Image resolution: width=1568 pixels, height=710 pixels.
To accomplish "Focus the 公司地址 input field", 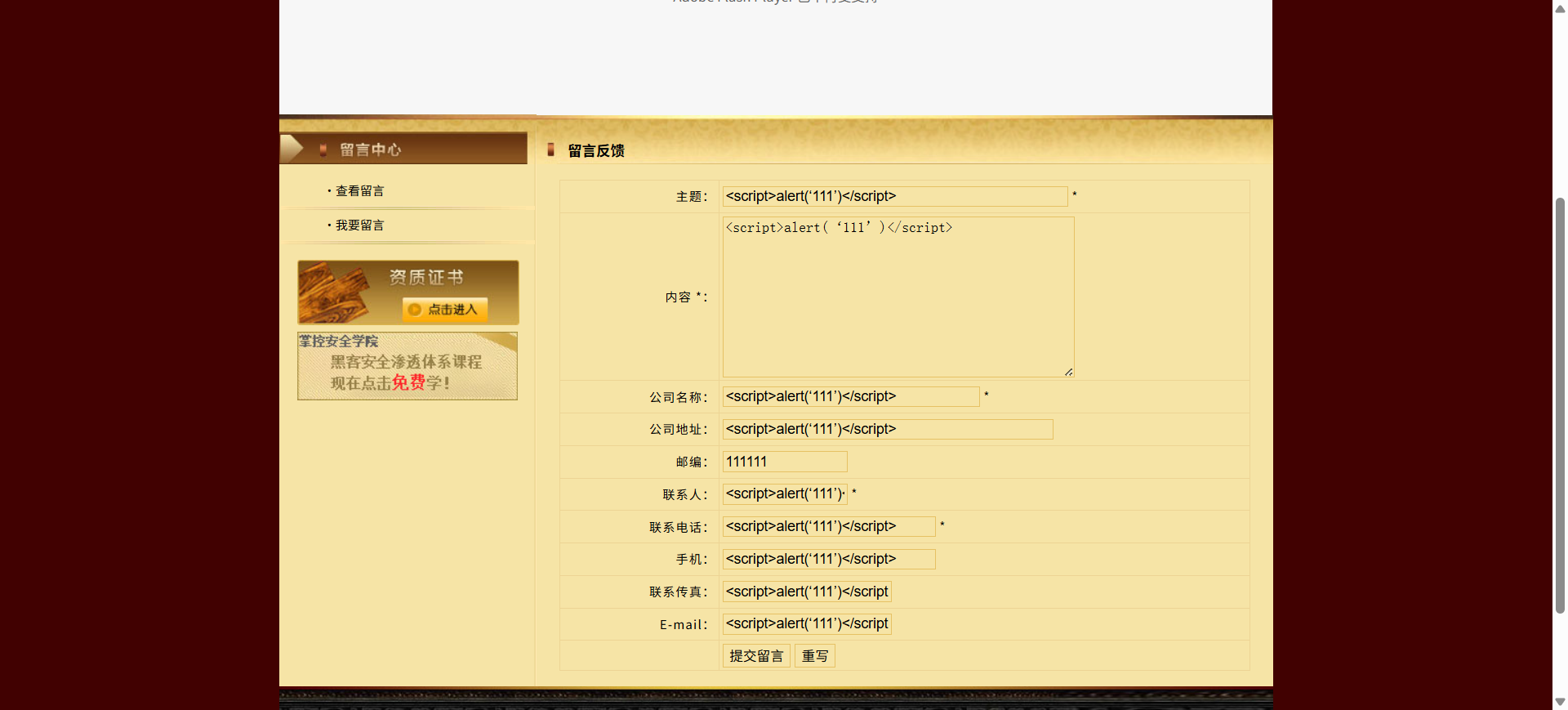I will (888, 429).
